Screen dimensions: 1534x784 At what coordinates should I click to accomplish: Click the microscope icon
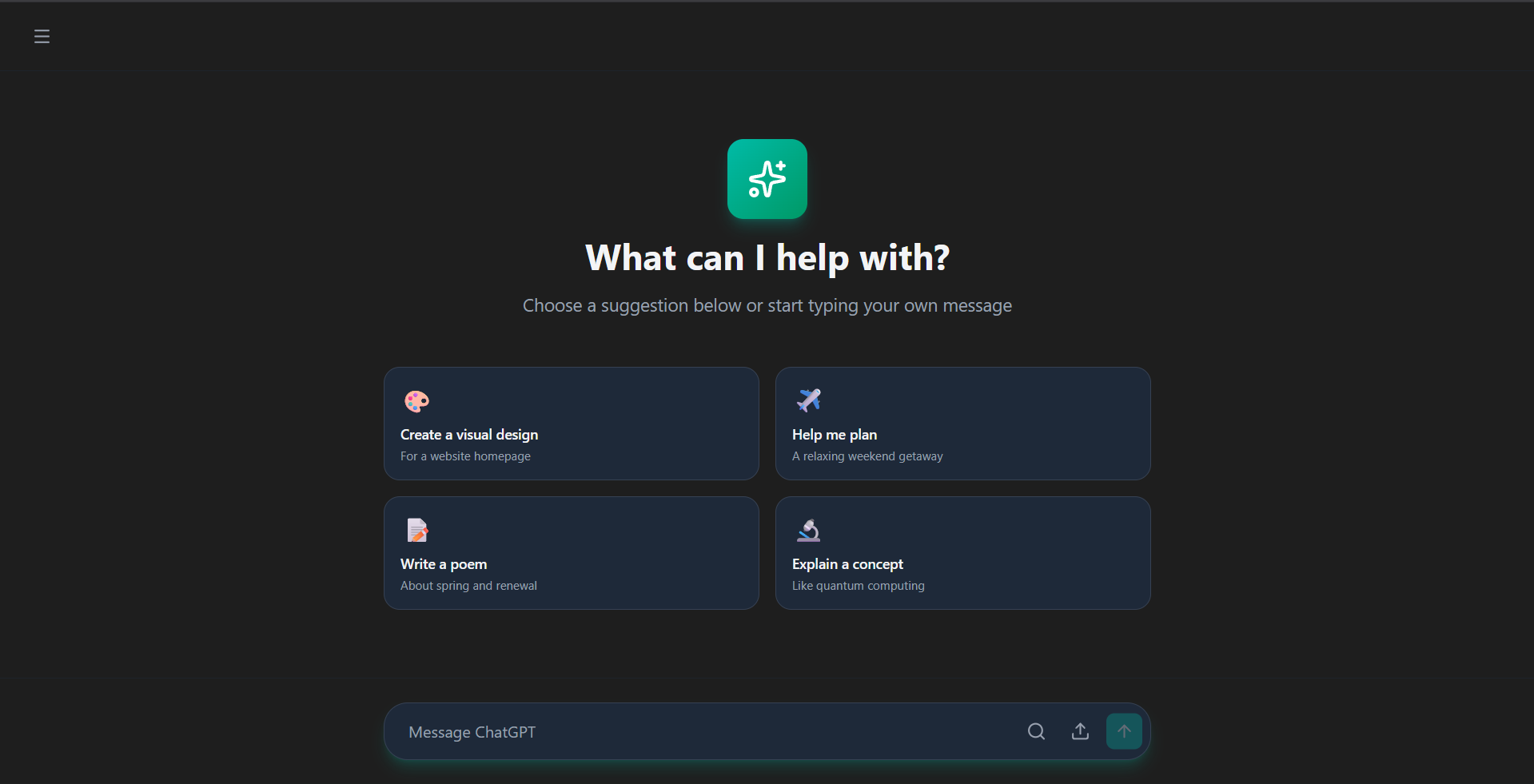[808, 530]
